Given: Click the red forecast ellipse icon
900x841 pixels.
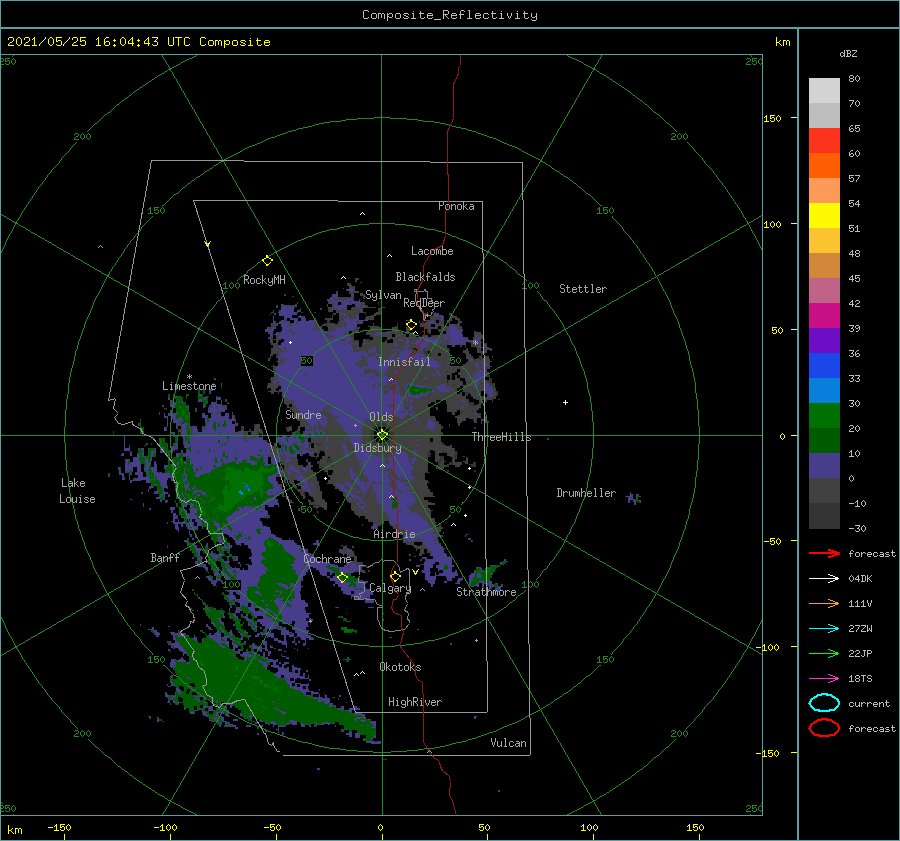Looking at the screenshot, I should [824, 728].
